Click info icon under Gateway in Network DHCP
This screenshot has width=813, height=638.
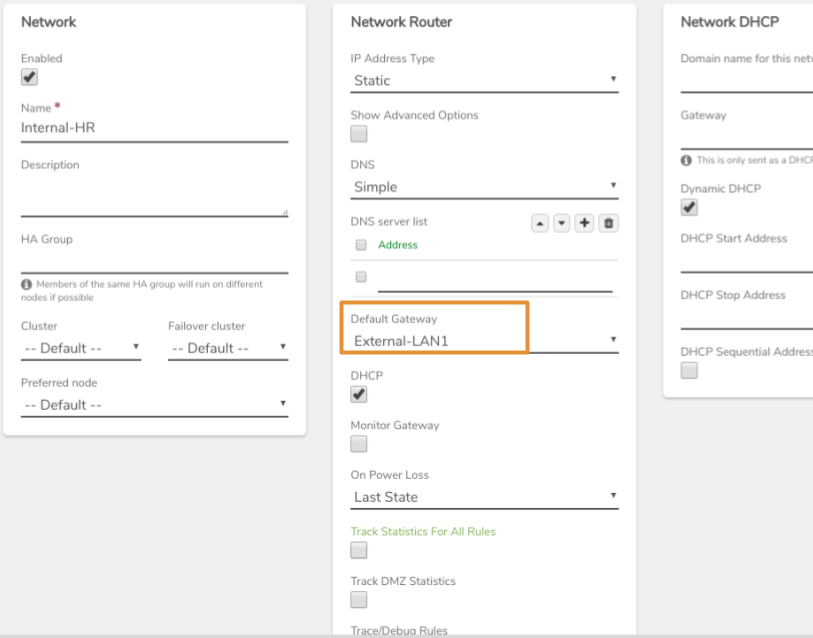click(x=686, y=160)
